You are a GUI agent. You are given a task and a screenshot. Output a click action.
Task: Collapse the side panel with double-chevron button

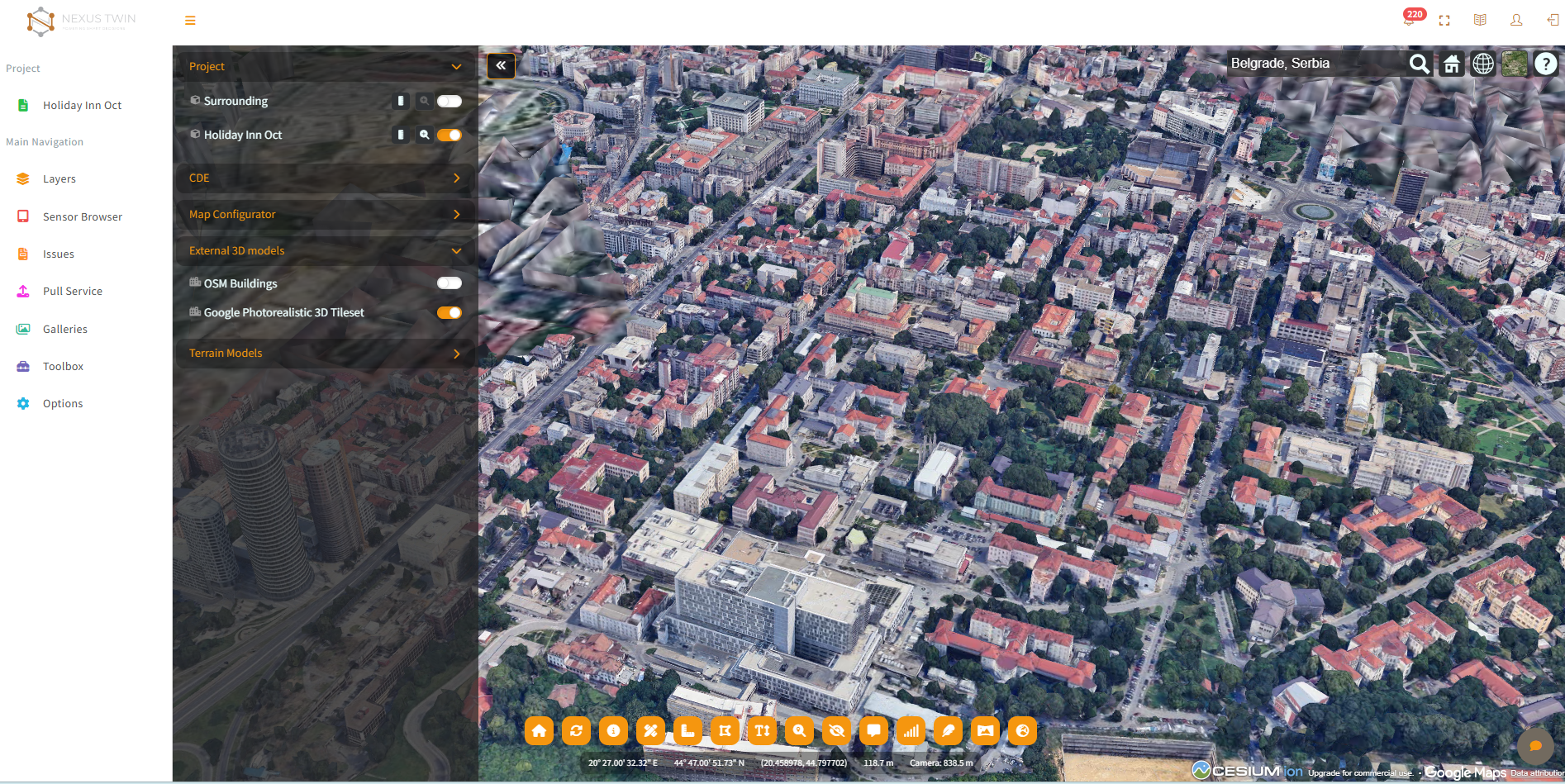click(x=501, y=65)
